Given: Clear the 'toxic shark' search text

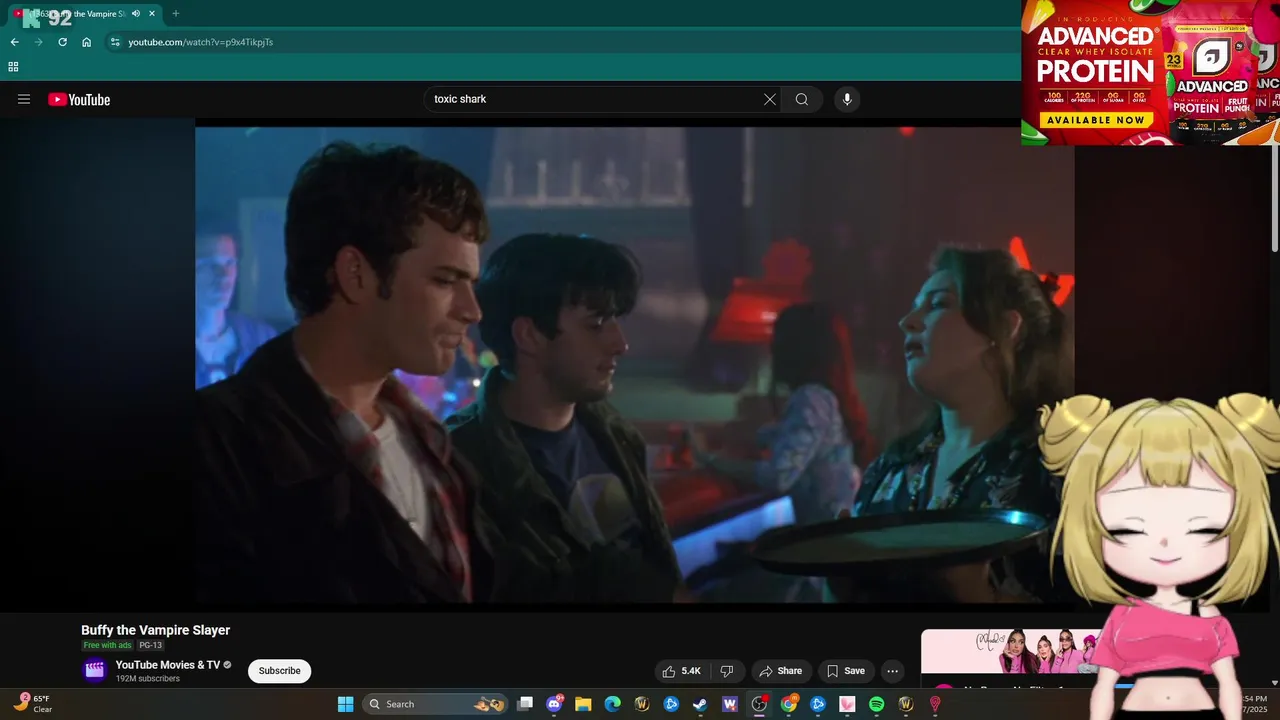Looking at the screenshot, I should (769, 99).
